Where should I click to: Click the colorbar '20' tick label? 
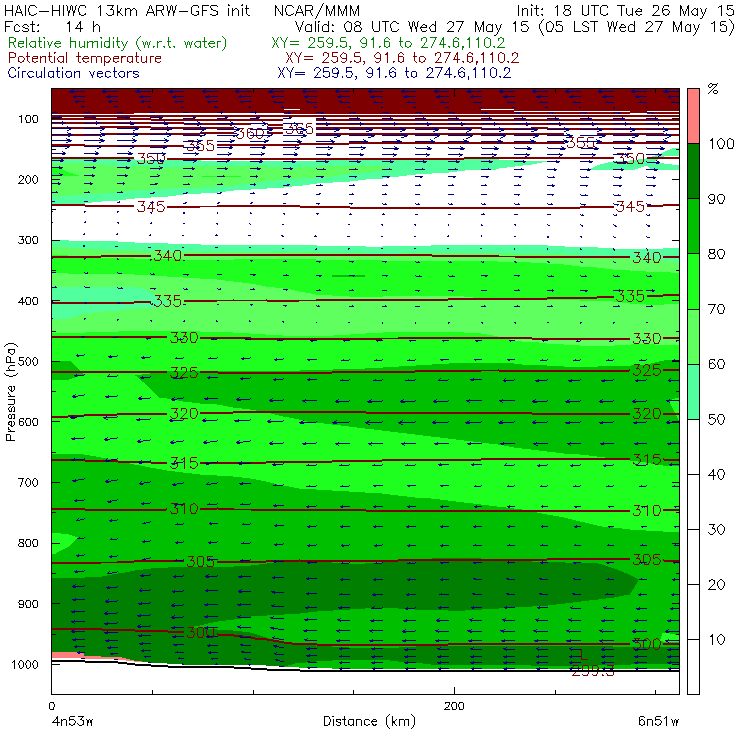[x=716, y=584]
